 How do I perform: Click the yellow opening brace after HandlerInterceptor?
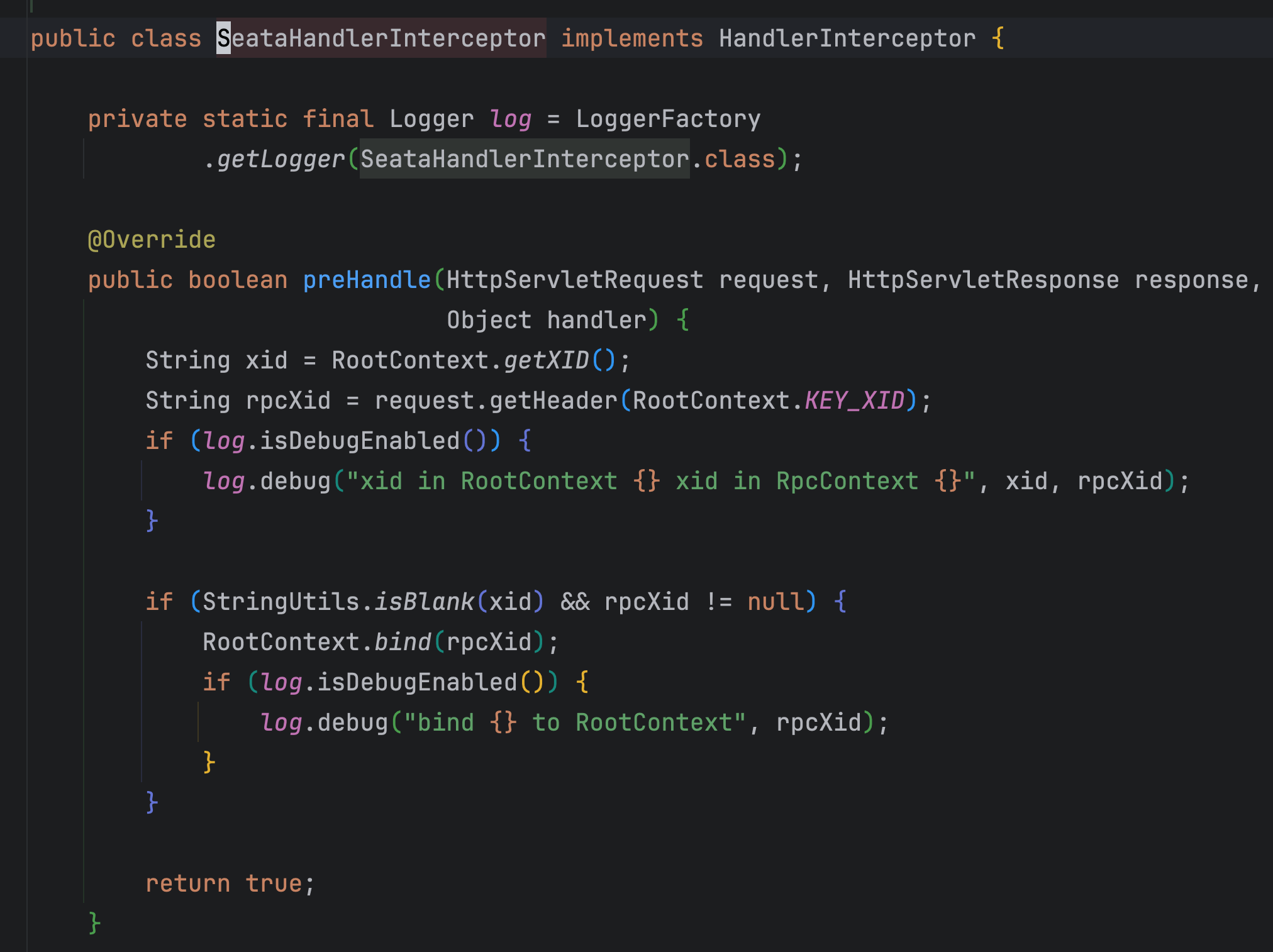tap(998, 38)
